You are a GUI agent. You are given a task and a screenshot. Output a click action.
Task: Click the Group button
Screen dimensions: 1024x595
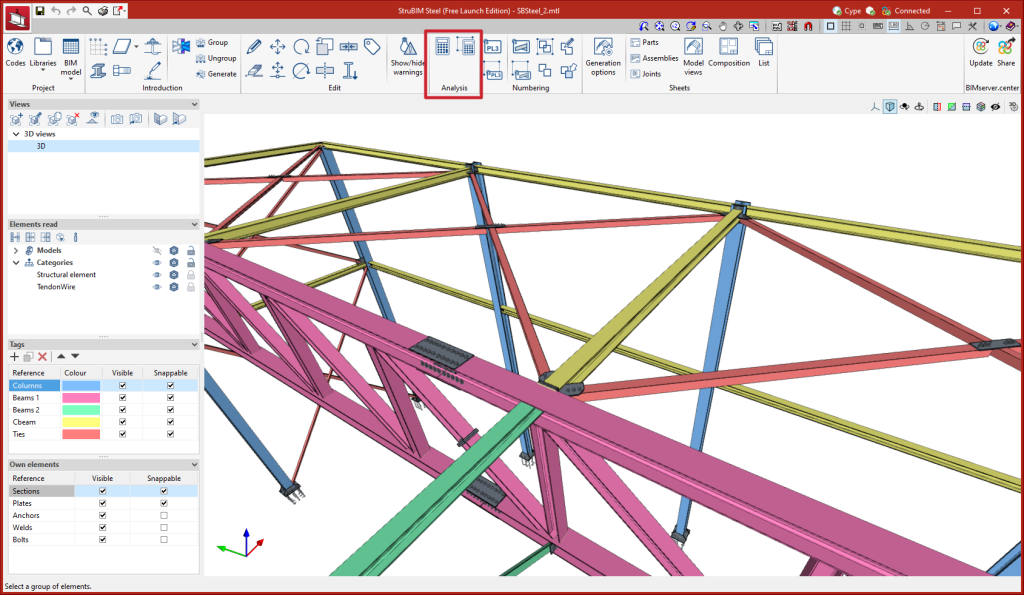pyautogui.click(x=212, y=42)
